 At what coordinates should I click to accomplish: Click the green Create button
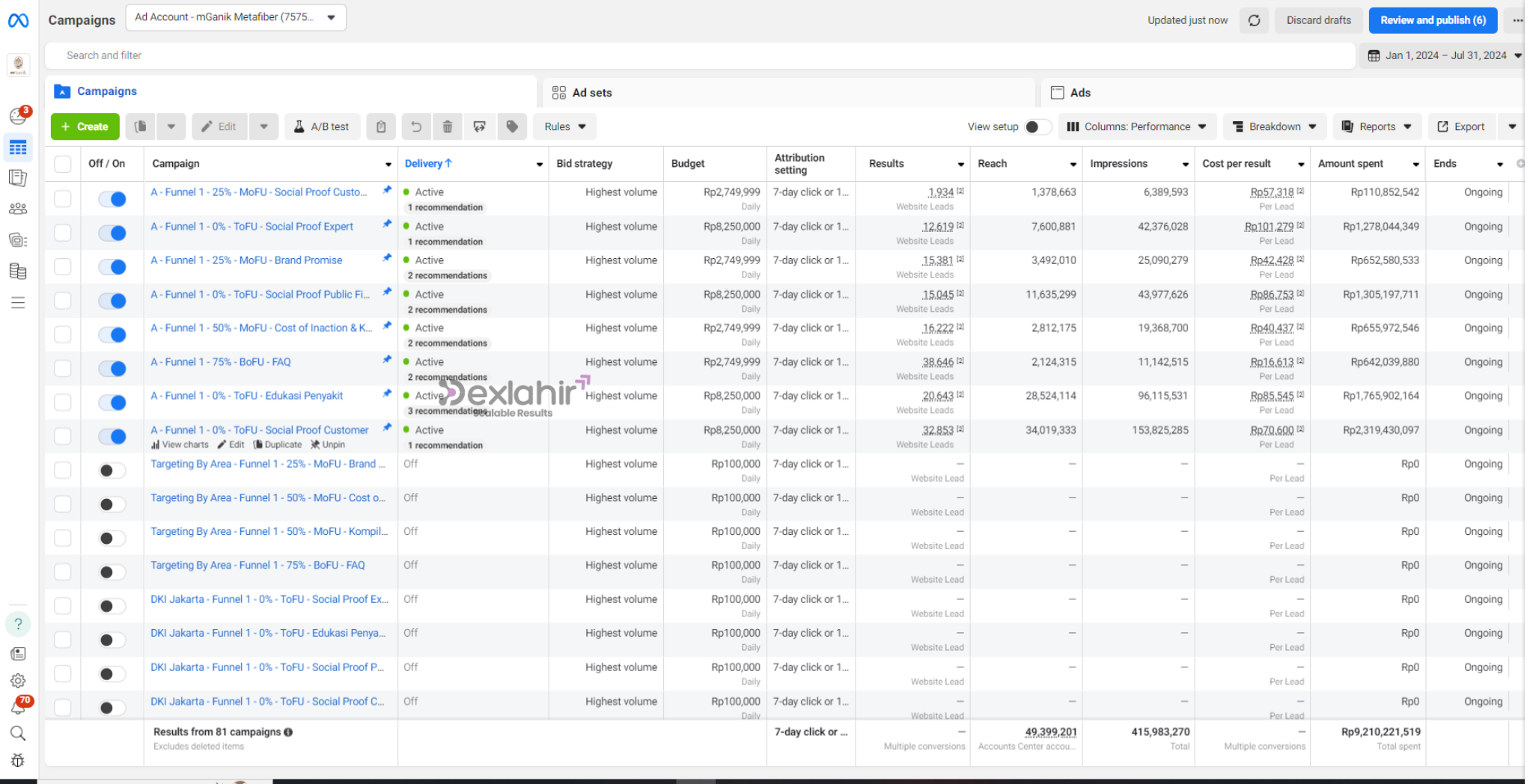(x=85, y=127)
